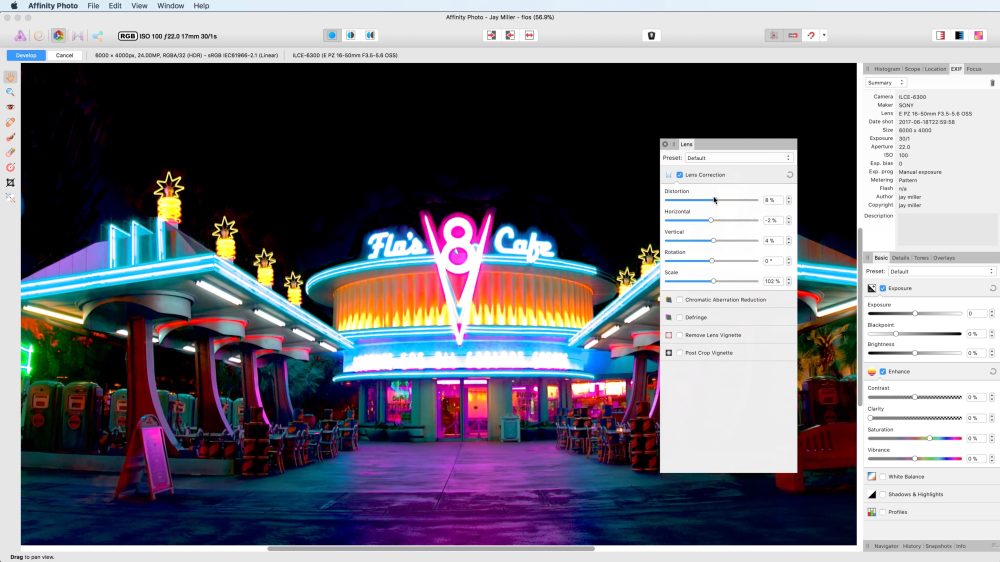This screenshot has height=562, width=1000.
Task: Open the Basic panel Preset dropdown
Action: 941,271
